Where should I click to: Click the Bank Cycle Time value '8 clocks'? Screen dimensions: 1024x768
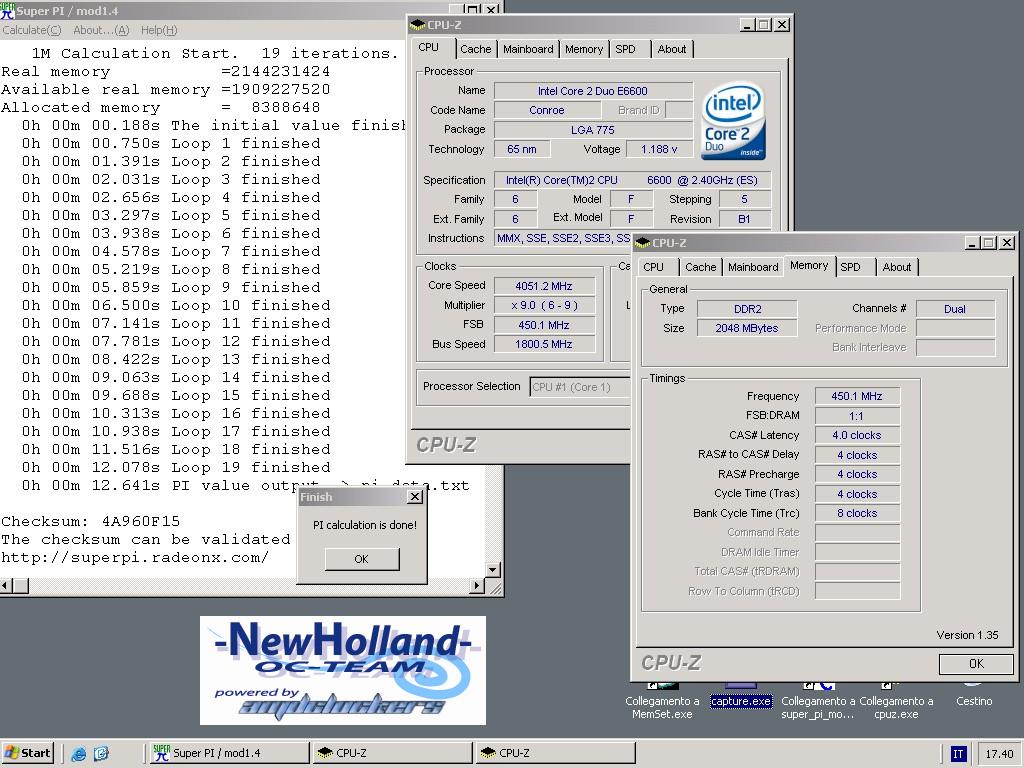pos(857,513)
